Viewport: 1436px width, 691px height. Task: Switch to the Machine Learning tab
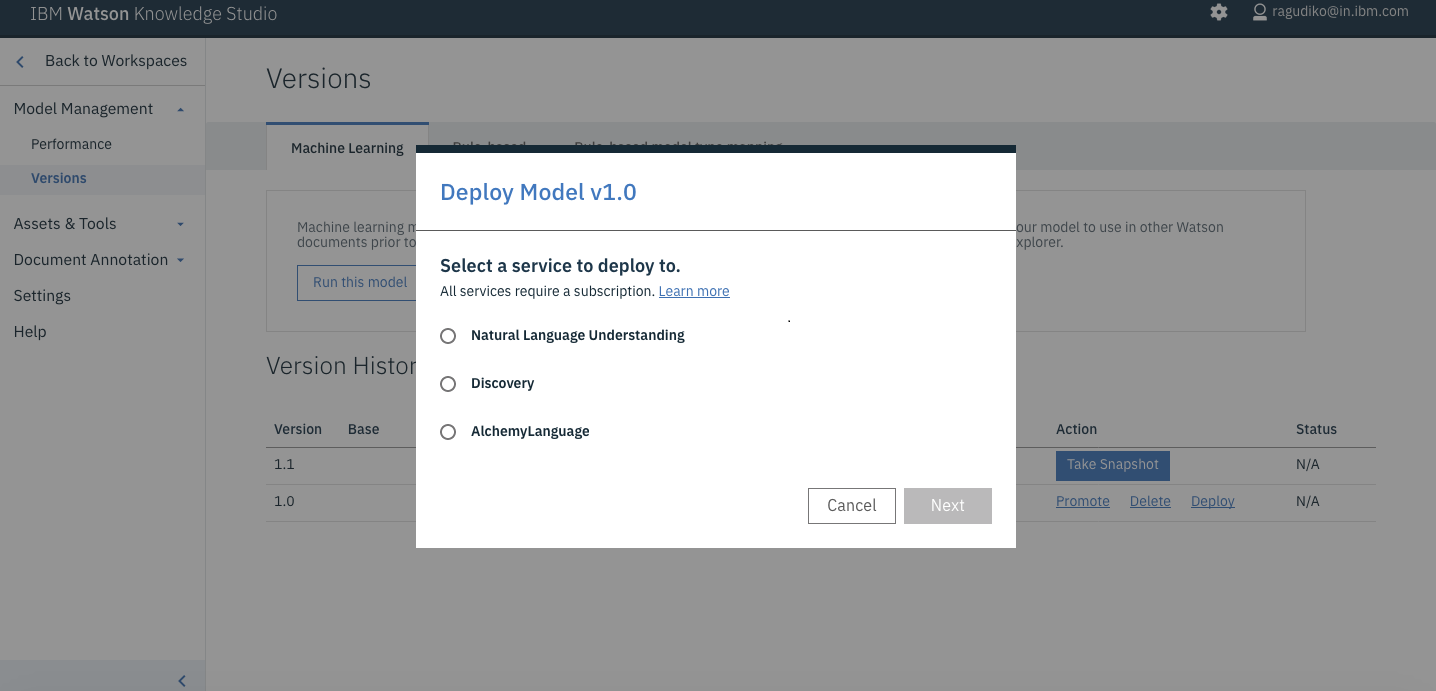tap(347, 148)
